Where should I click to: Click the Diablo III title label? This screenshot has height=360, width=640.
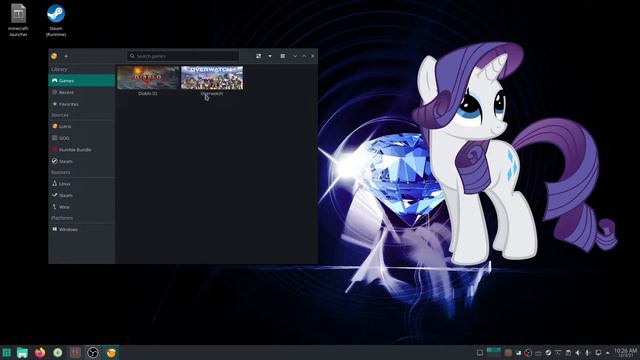148,93
